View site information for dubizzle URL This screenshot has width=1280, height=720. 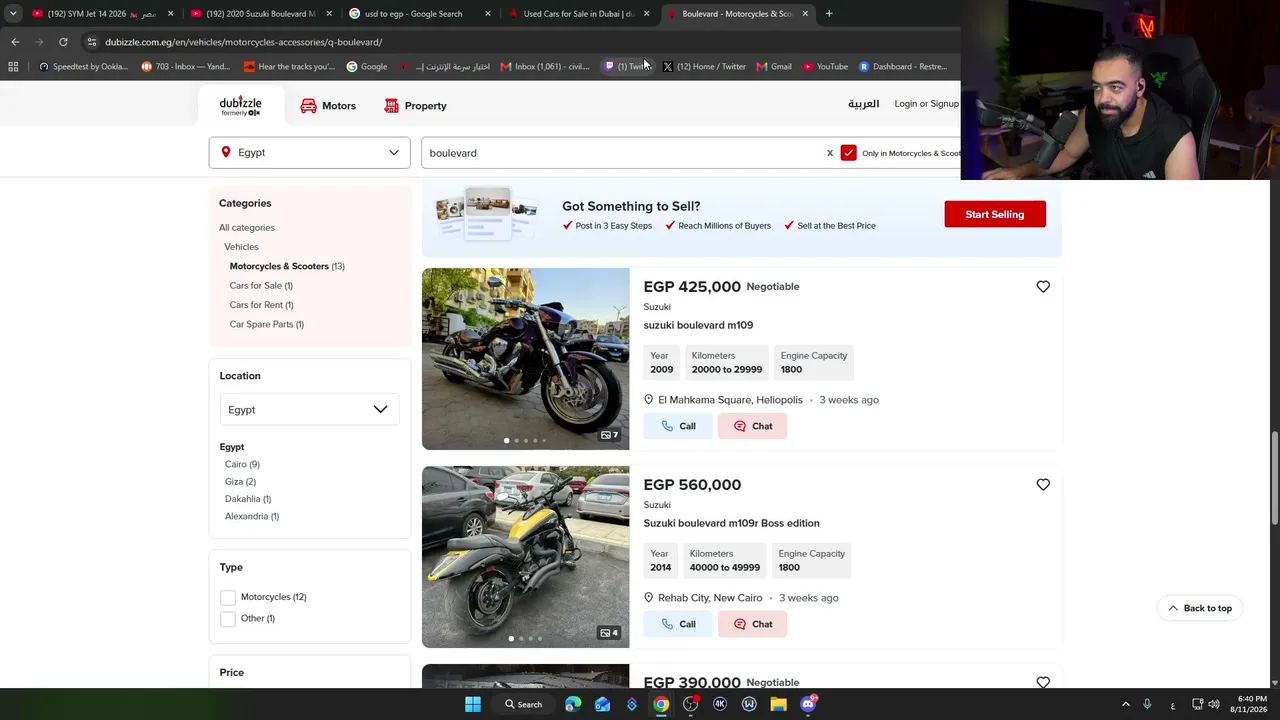(91, 42)
